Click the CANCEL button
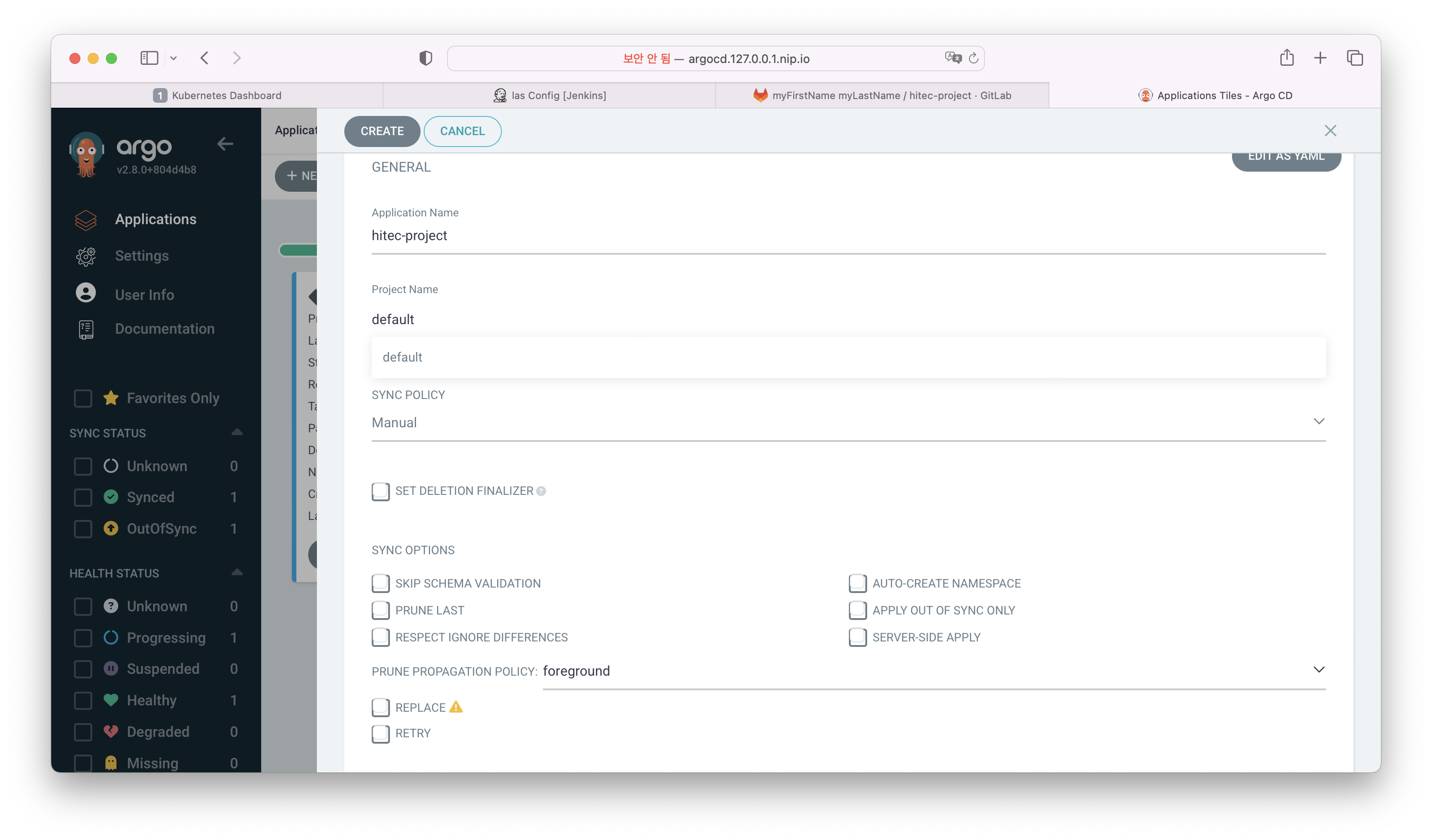This screenshot has width=1432, height=840. pyautogui.click(x=463, y=131)
